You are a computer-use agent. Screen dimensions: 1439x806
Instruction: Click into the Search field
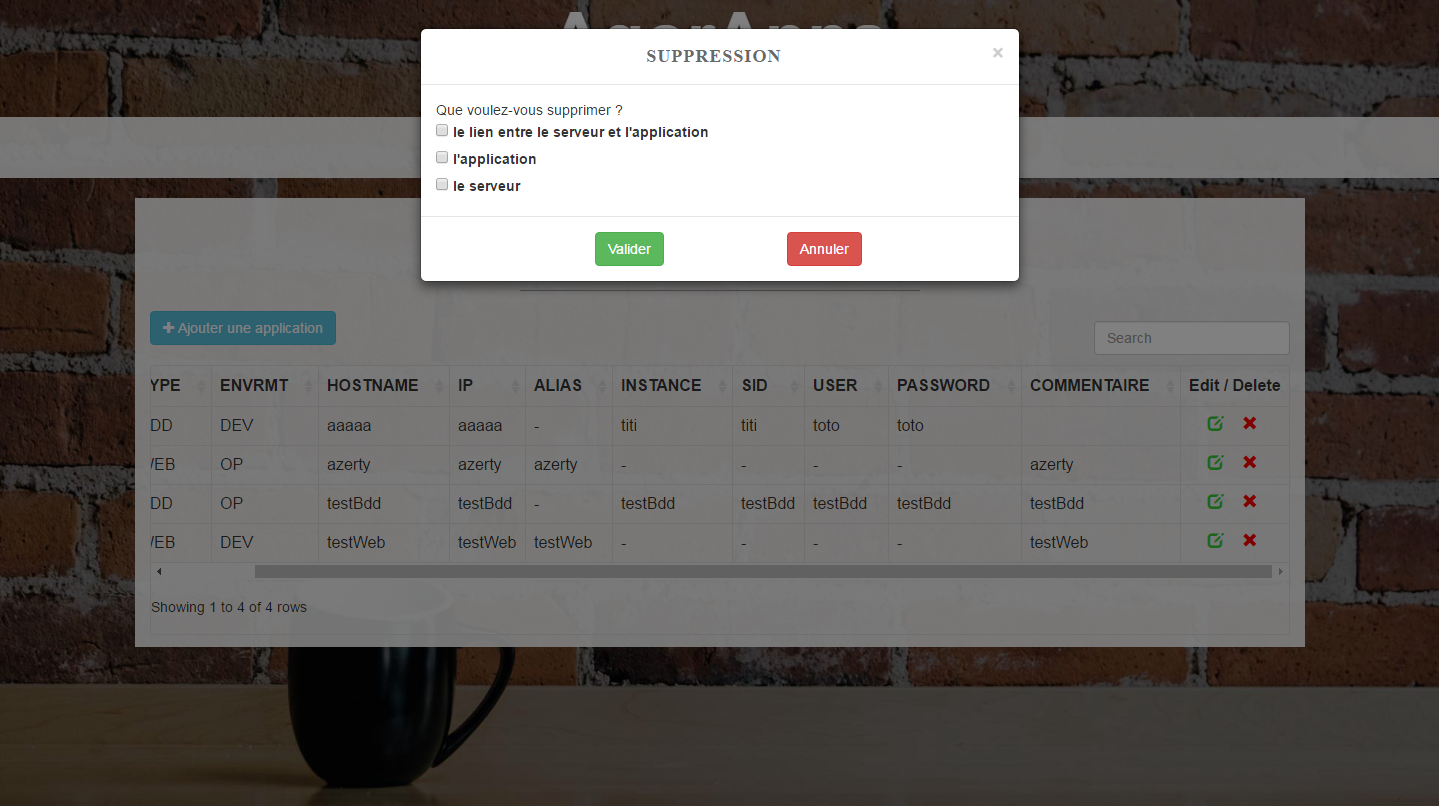pos(1191,338)
